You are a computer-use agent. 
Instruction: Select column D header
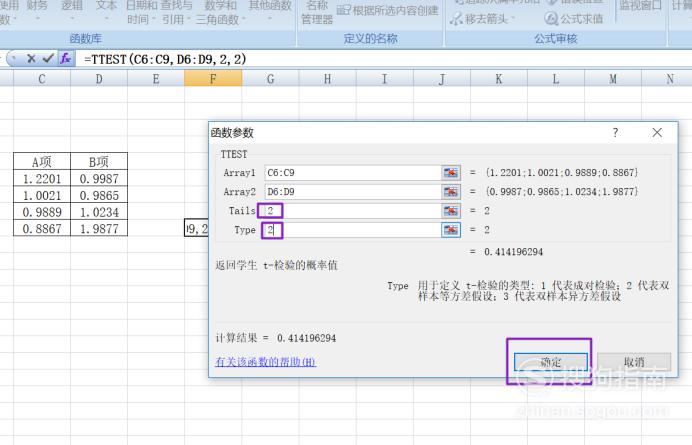pos(99,79)
